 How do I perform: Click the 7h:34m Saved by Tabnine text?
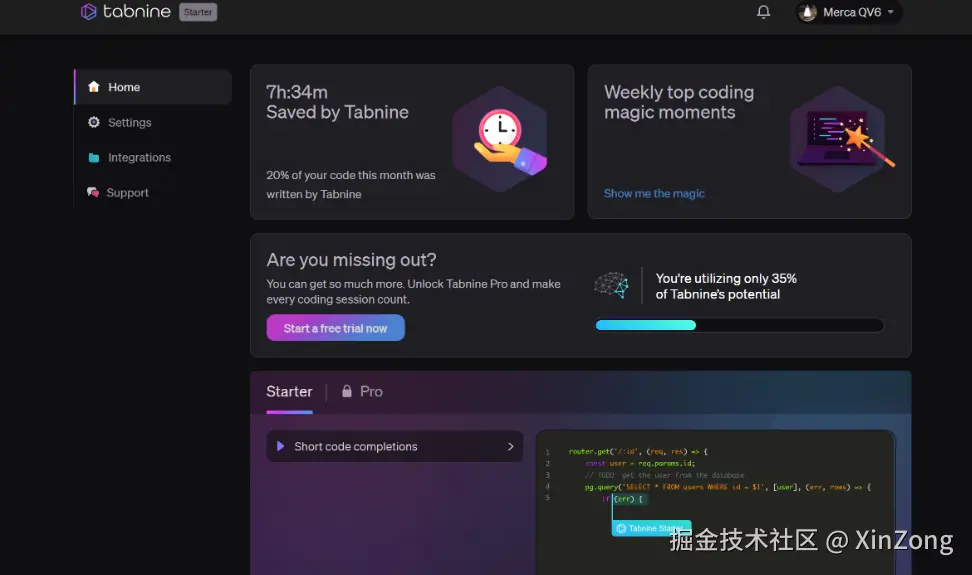point(337,102)
